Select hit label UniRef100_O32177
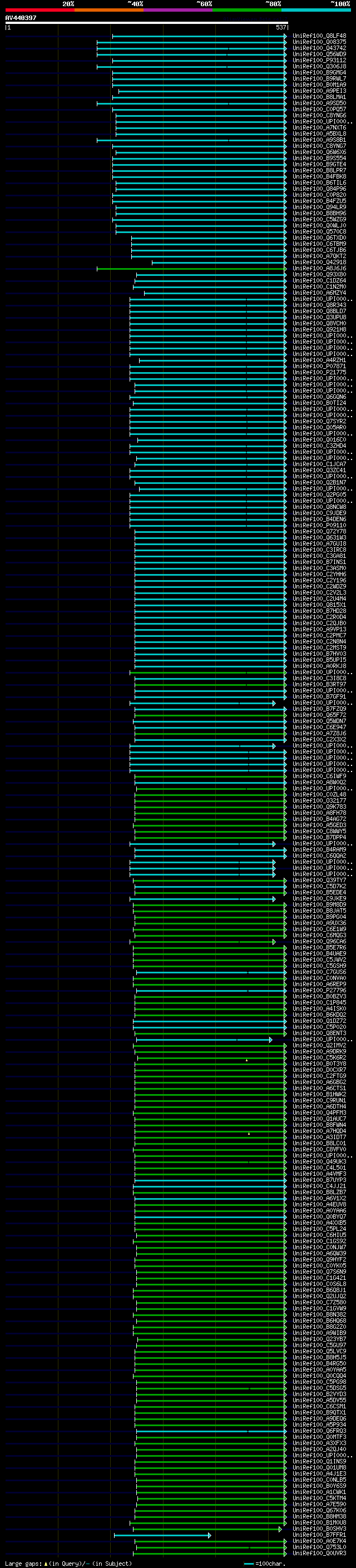The image size is (356, 1568). click(x=319, y=801)
